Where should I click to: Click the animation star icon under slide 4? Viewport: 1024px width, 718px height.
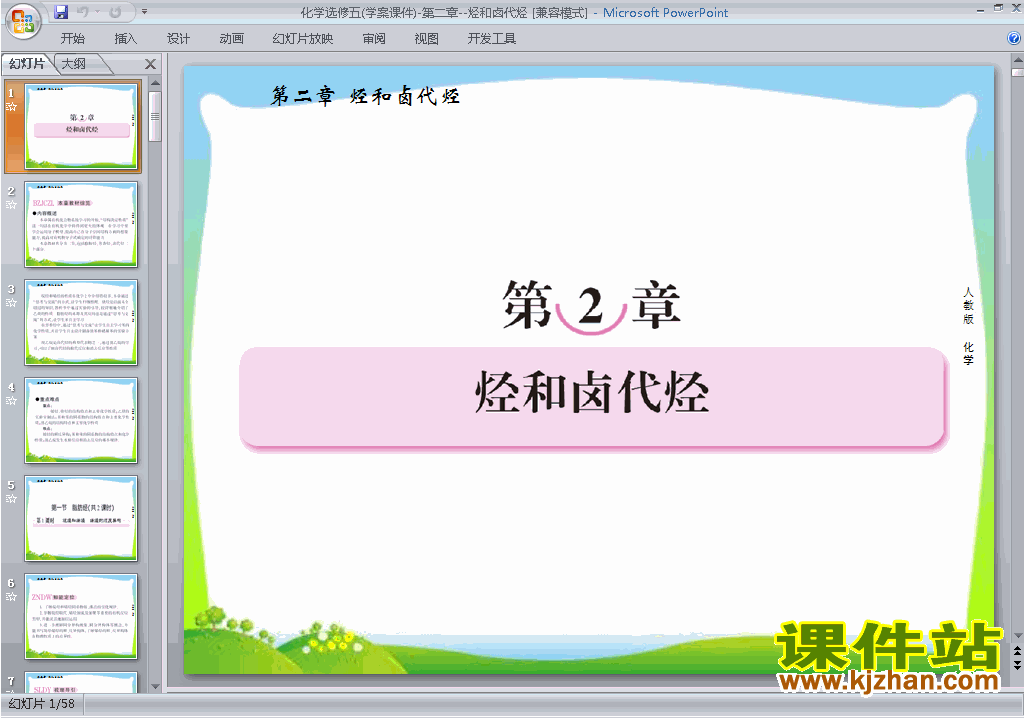11,400
